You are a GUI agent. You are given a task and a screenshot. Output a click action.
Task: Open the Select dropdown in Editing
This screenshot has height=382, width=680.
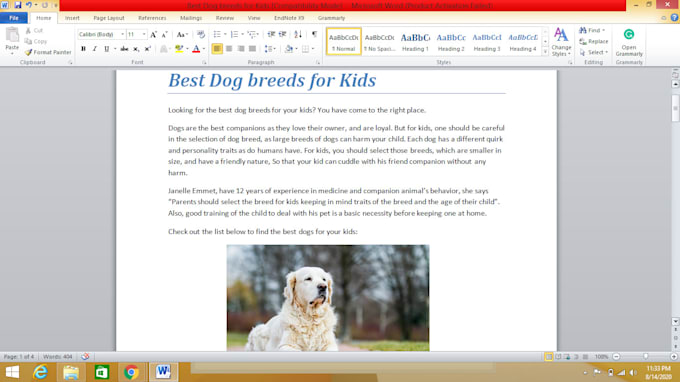(x=594, y=52)
